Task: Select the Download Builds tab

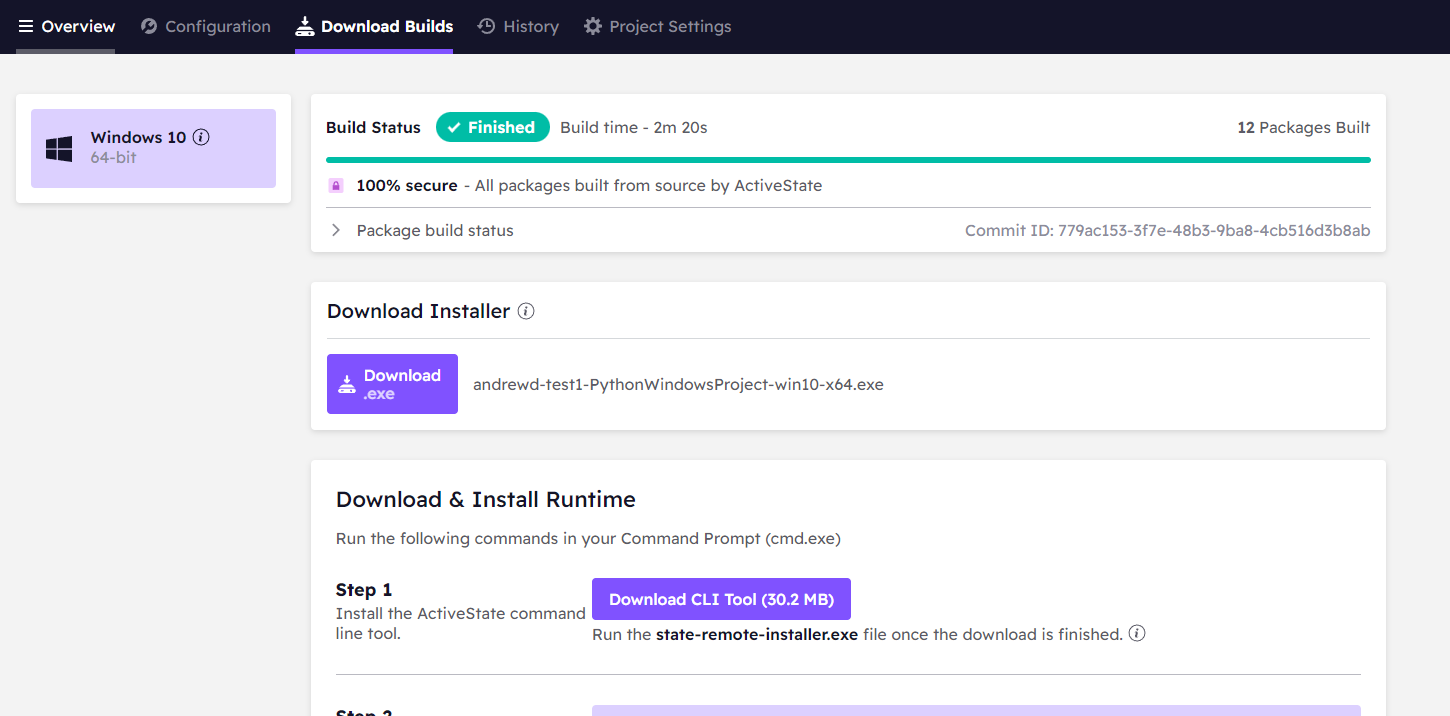Action: coord(374,27)
